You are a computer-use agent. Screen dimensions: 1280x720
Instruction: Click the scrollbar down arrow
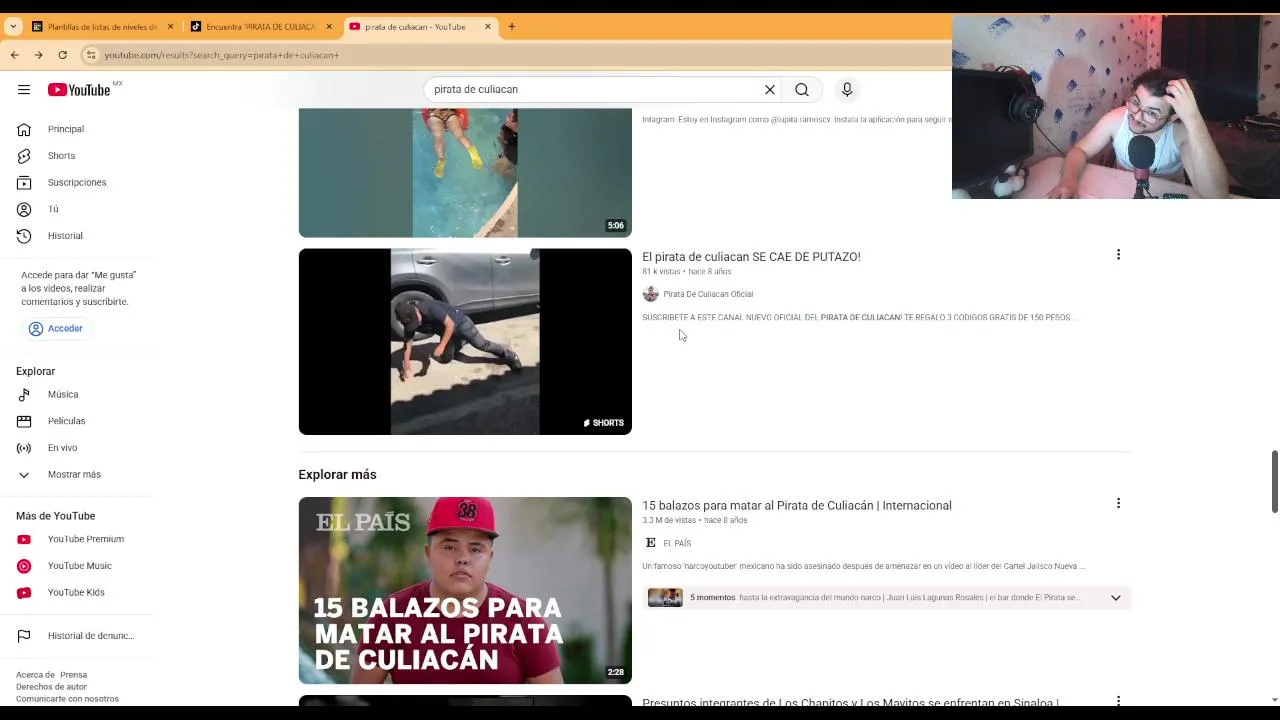(x=1274, y=700)
